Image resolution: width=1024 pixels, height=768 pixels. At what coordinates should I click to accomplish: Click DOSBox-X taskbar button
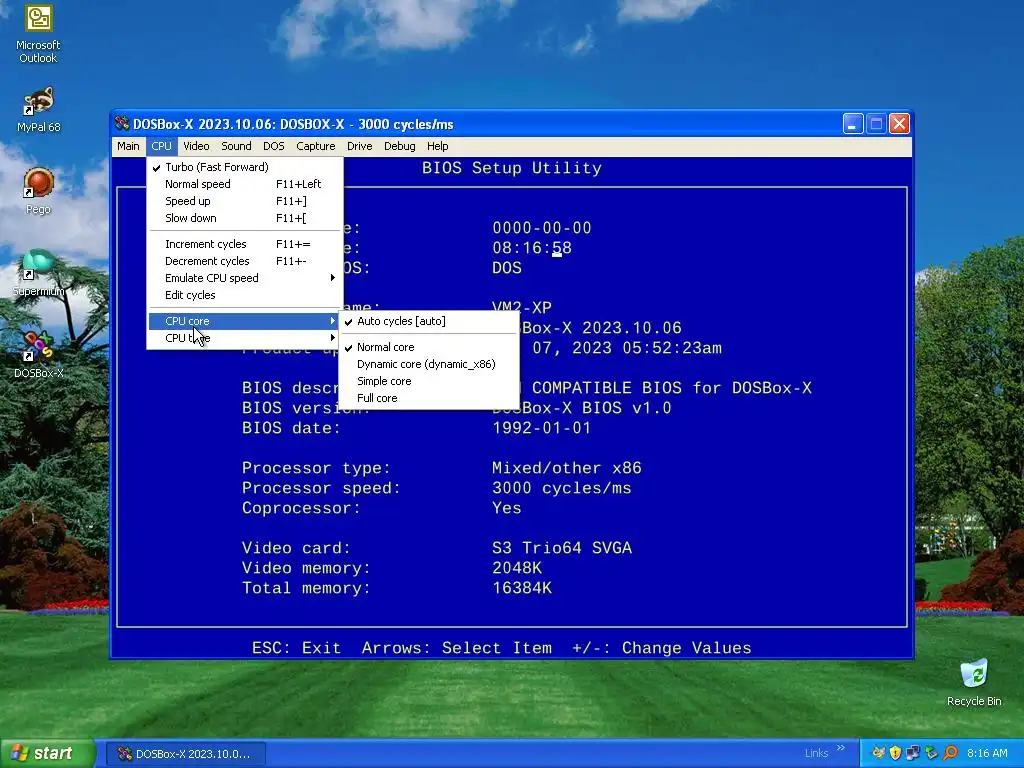pos(185,754)
